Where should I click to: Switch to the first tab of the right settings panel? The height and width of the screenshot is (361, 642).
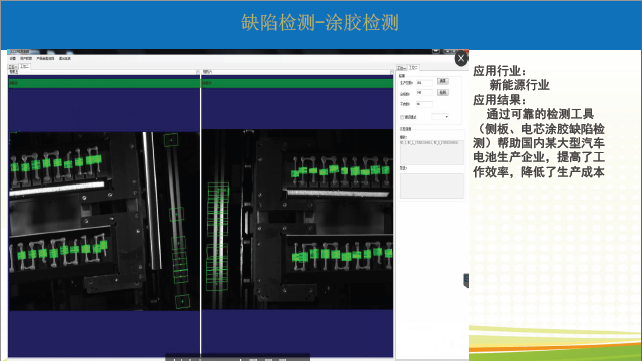click(x=402, y=68)
